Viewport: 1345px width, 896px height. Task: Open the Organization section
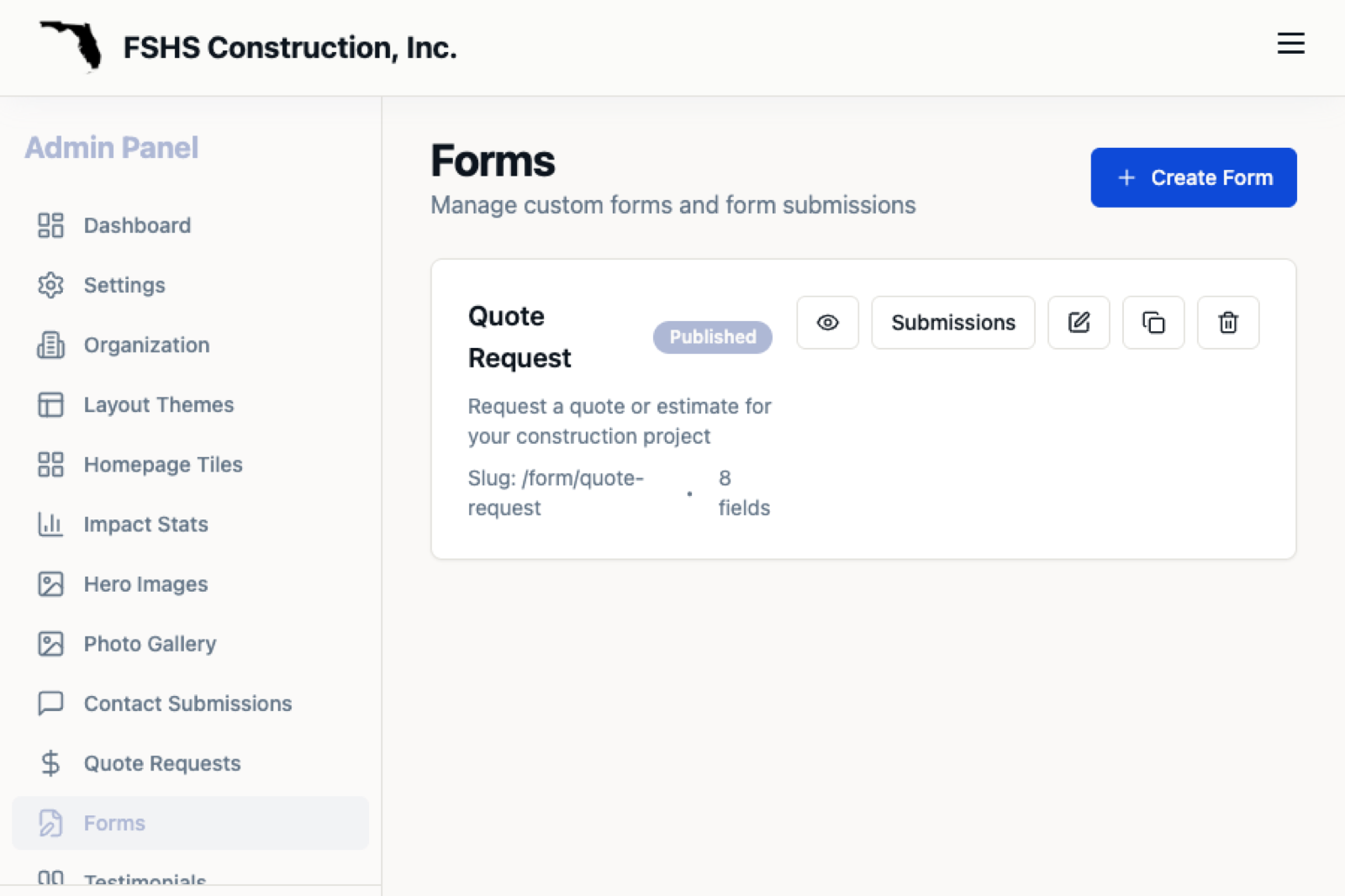point(145,345)
